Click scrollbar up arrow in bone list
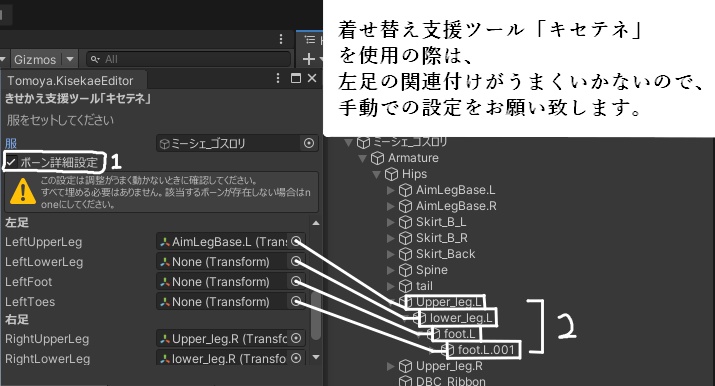 point(316,223)
